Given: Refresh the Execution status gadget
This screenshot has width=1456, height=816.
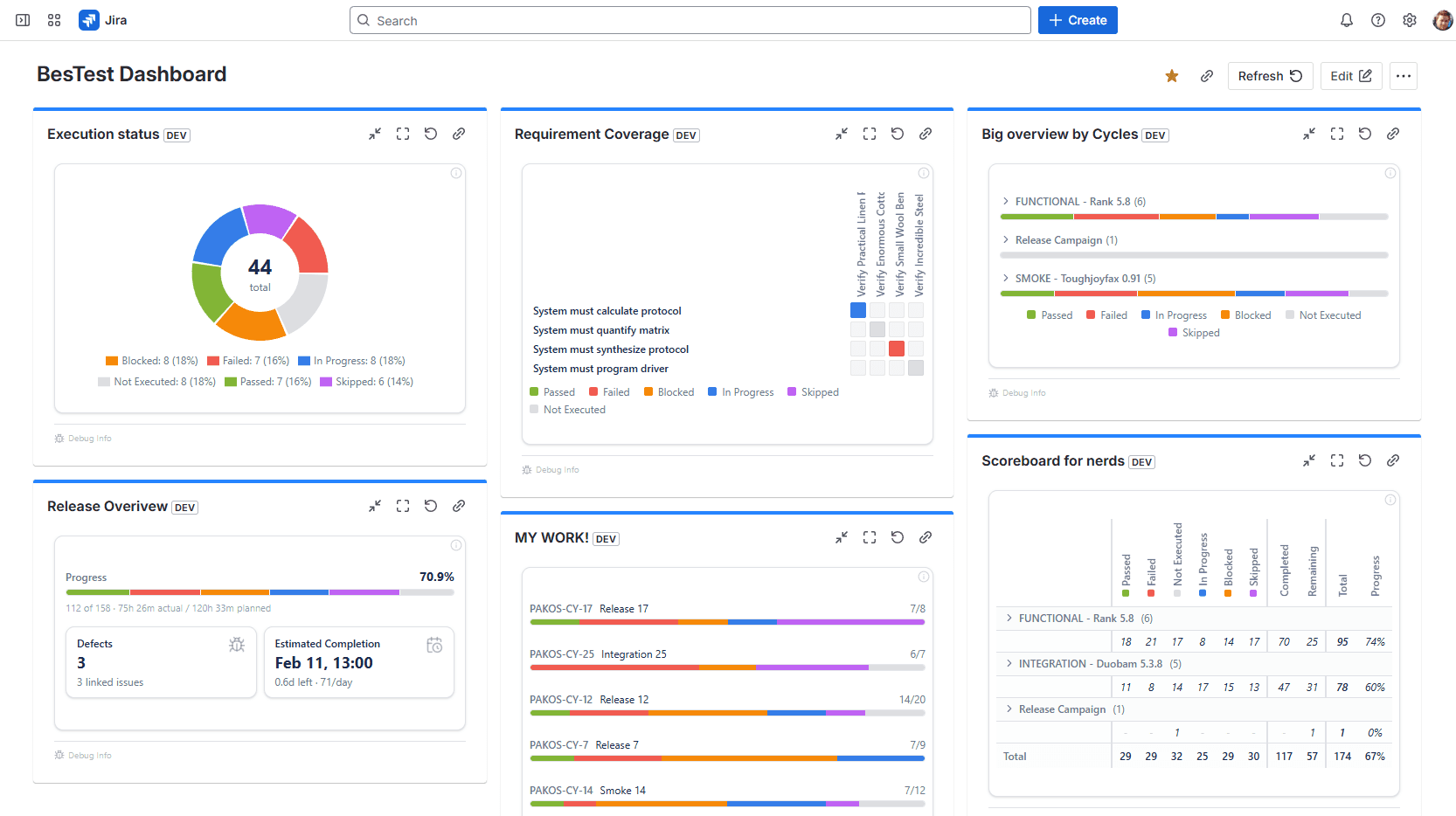Looking at the screenshot, I should (x=430, y=133).
